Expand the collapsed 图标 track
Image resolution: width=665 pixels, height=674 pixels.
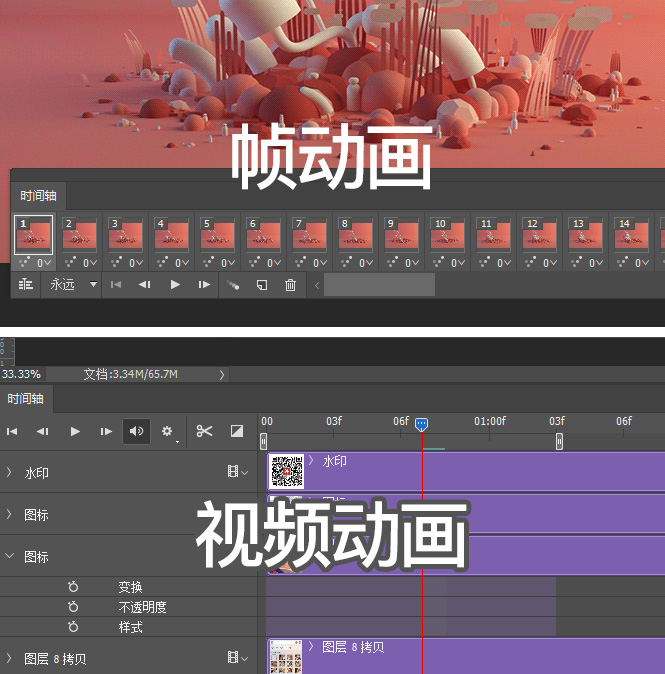(9, 514)
